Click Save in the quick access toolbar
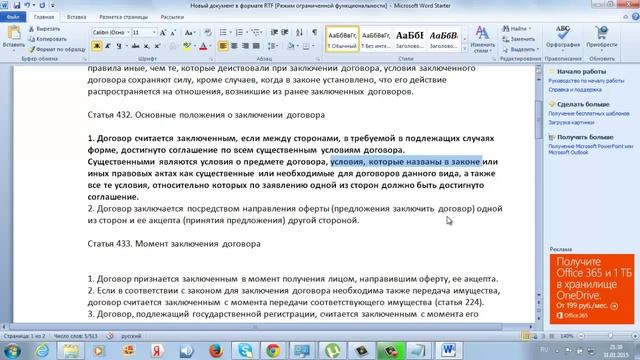This screenshot has height=360, width=640. point(17,6)
